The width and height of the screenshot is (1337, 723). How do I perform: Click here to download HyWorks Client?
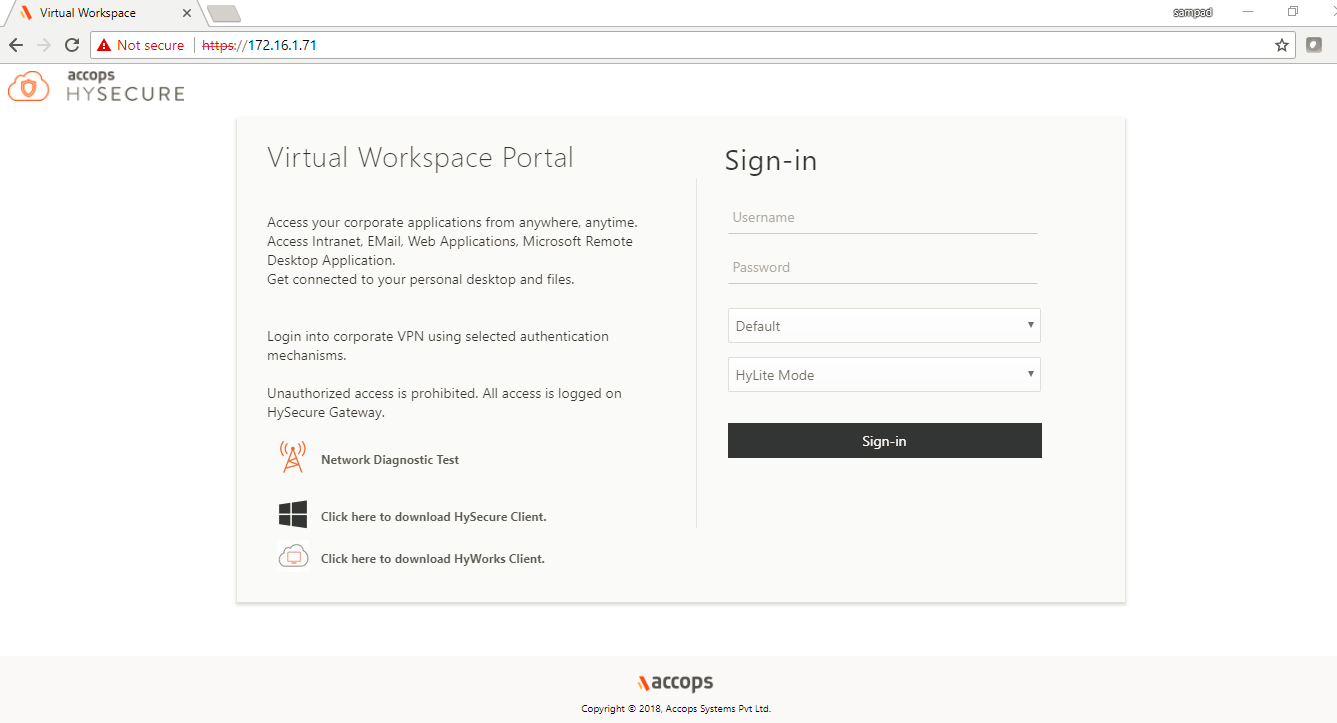click(x=433, y=559)
